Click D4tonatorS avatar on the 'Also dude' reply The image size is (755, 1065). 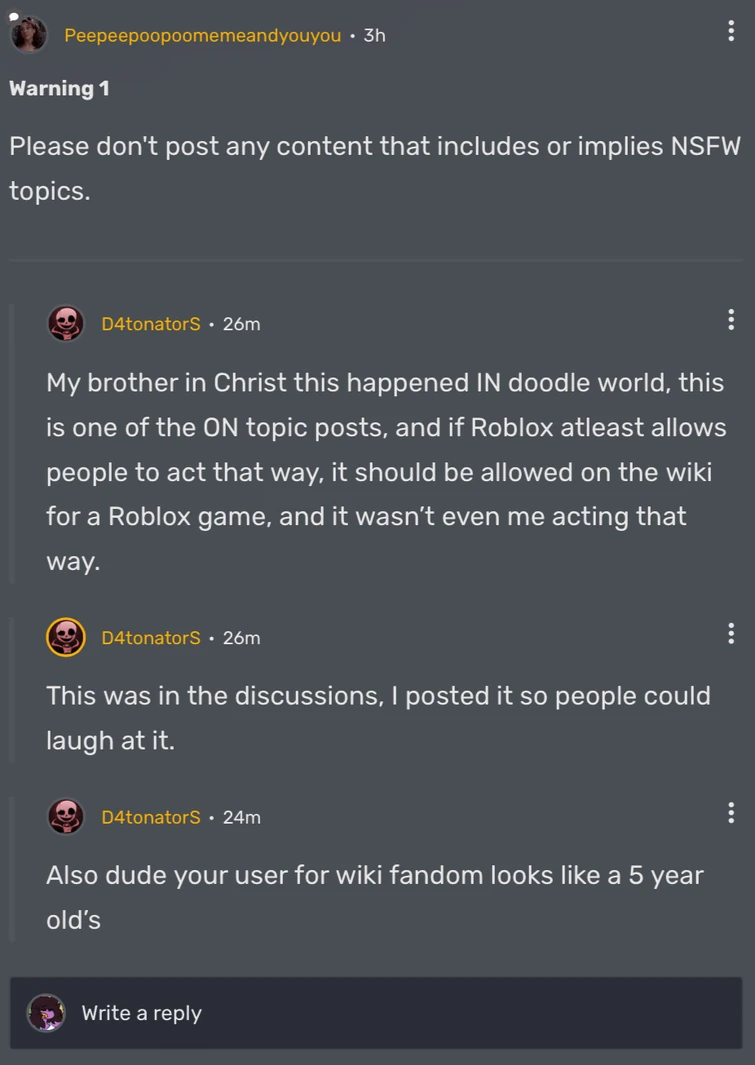66,817
